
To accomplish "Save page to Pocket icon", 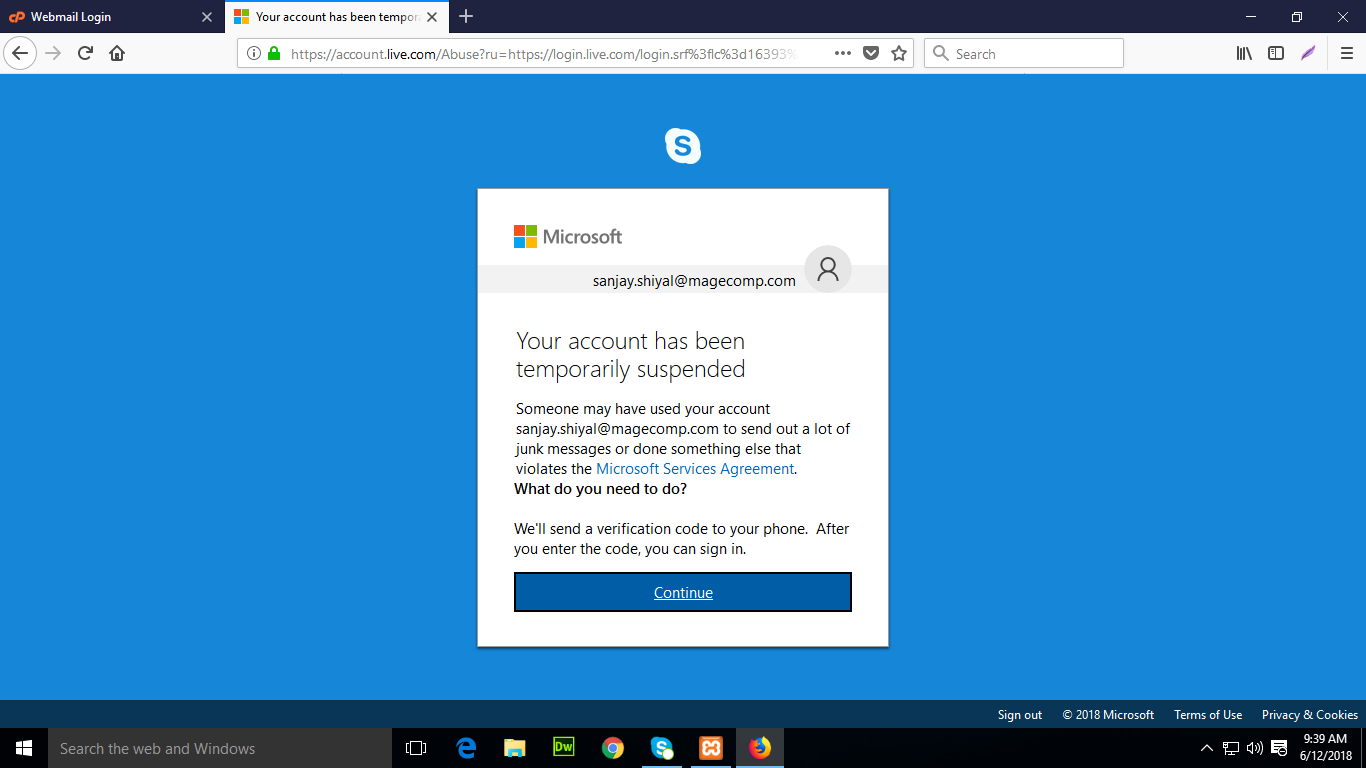I will [x=871, y=54].
